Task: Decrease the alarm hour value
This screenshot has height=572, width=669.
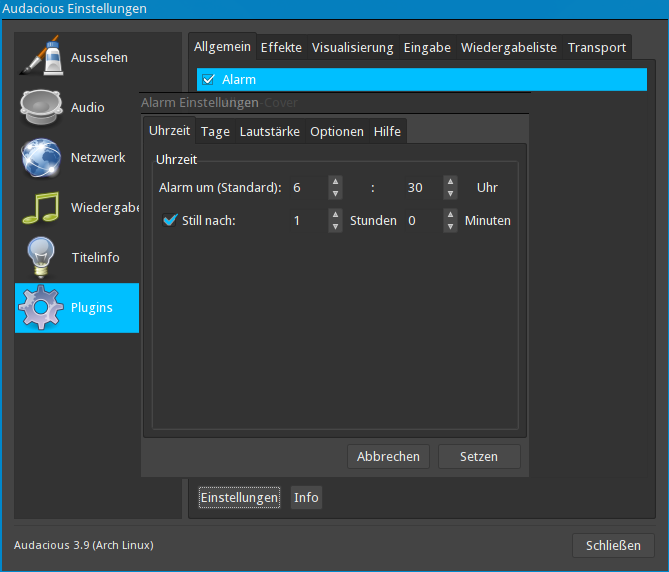Action: click(335, 194)
